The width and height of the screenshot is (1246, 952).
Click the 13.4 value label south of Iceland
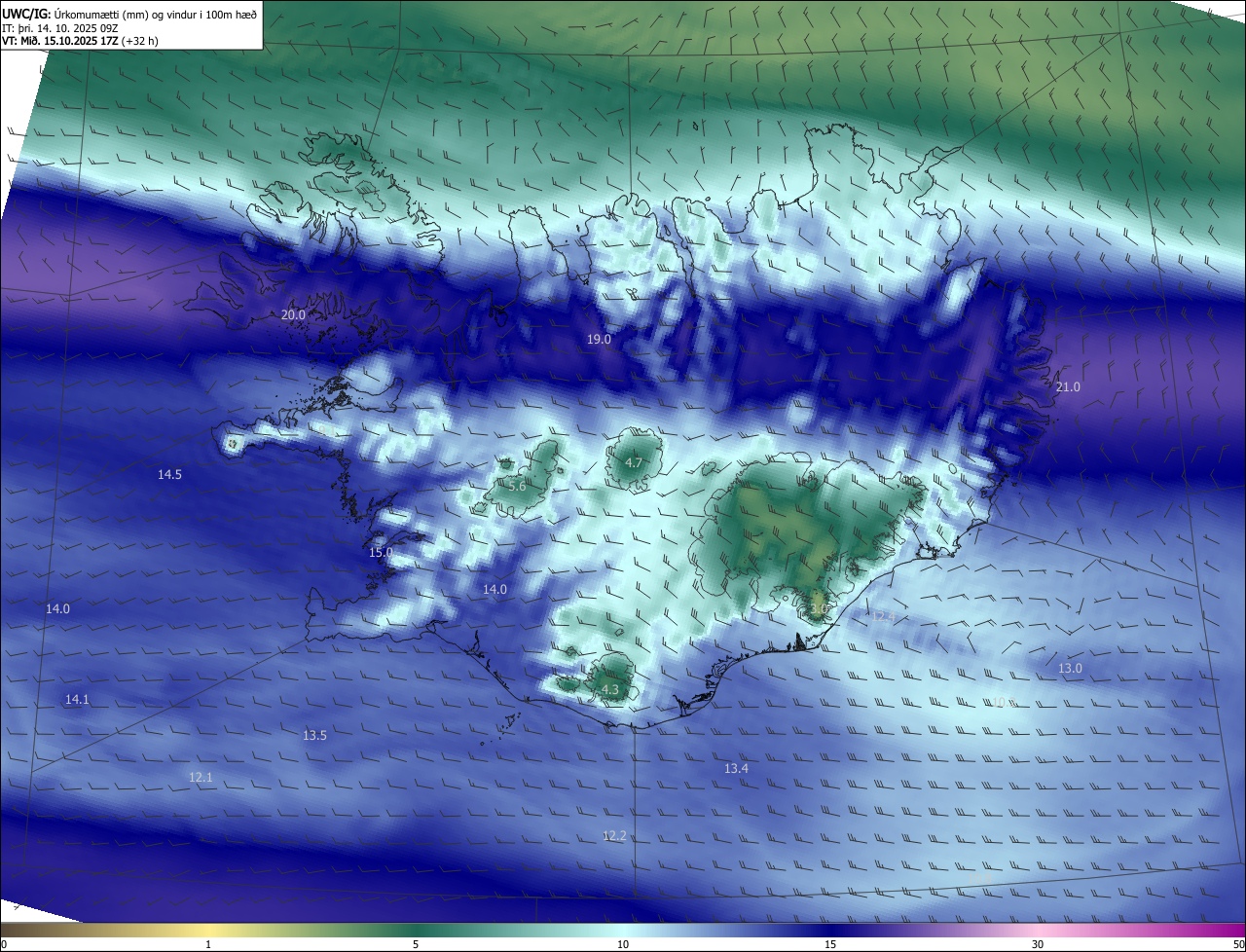point(736,768)
